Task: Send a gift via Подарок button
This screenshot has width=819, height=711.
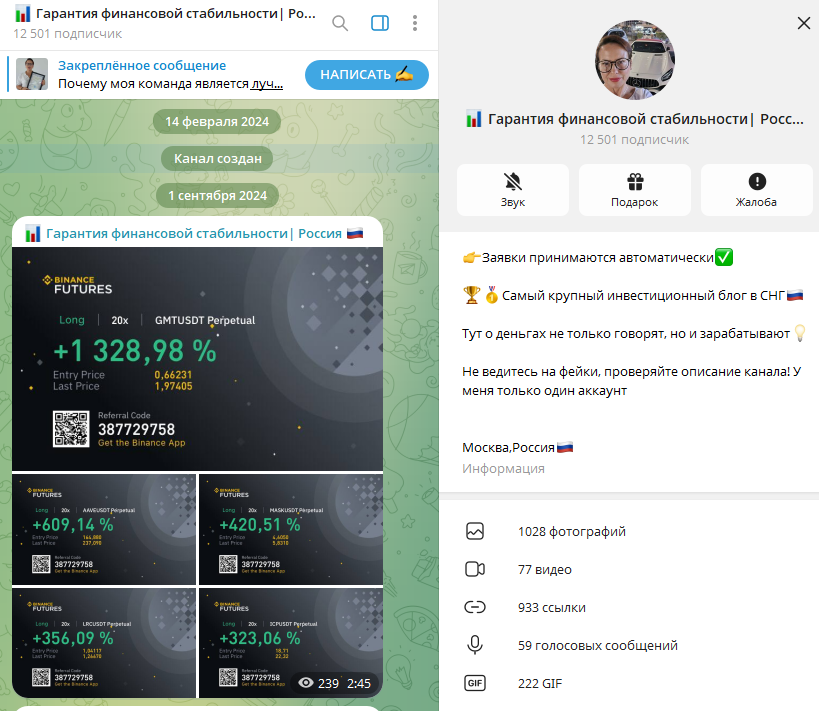Action: coord(635,190)
